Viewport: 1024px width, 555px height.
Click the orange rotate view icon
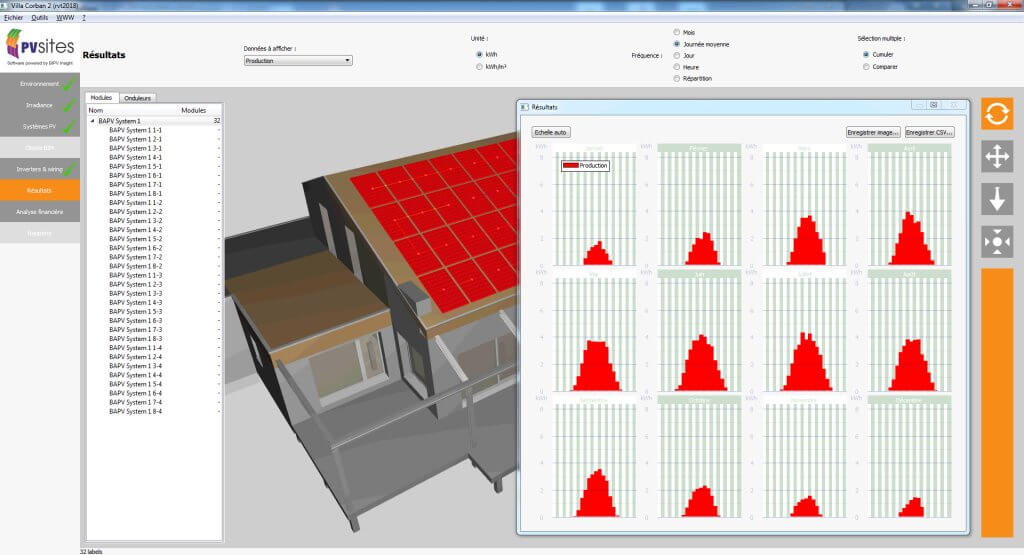(x=997, y=113)
